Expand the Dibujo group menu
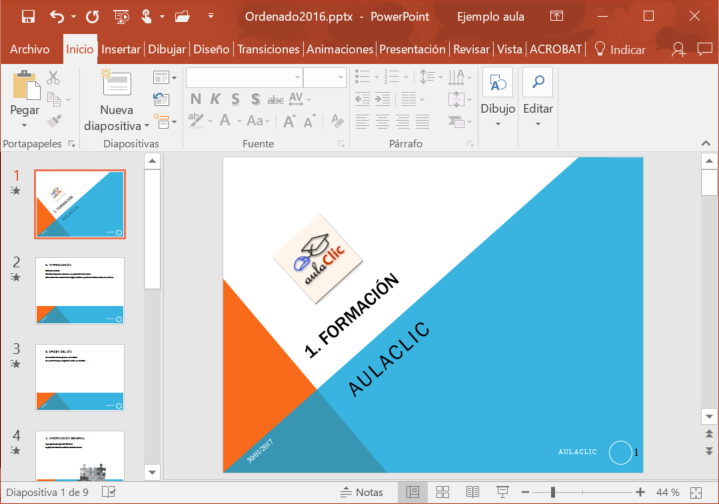Screen dimensions: 719x504 (x=498, y=124)
